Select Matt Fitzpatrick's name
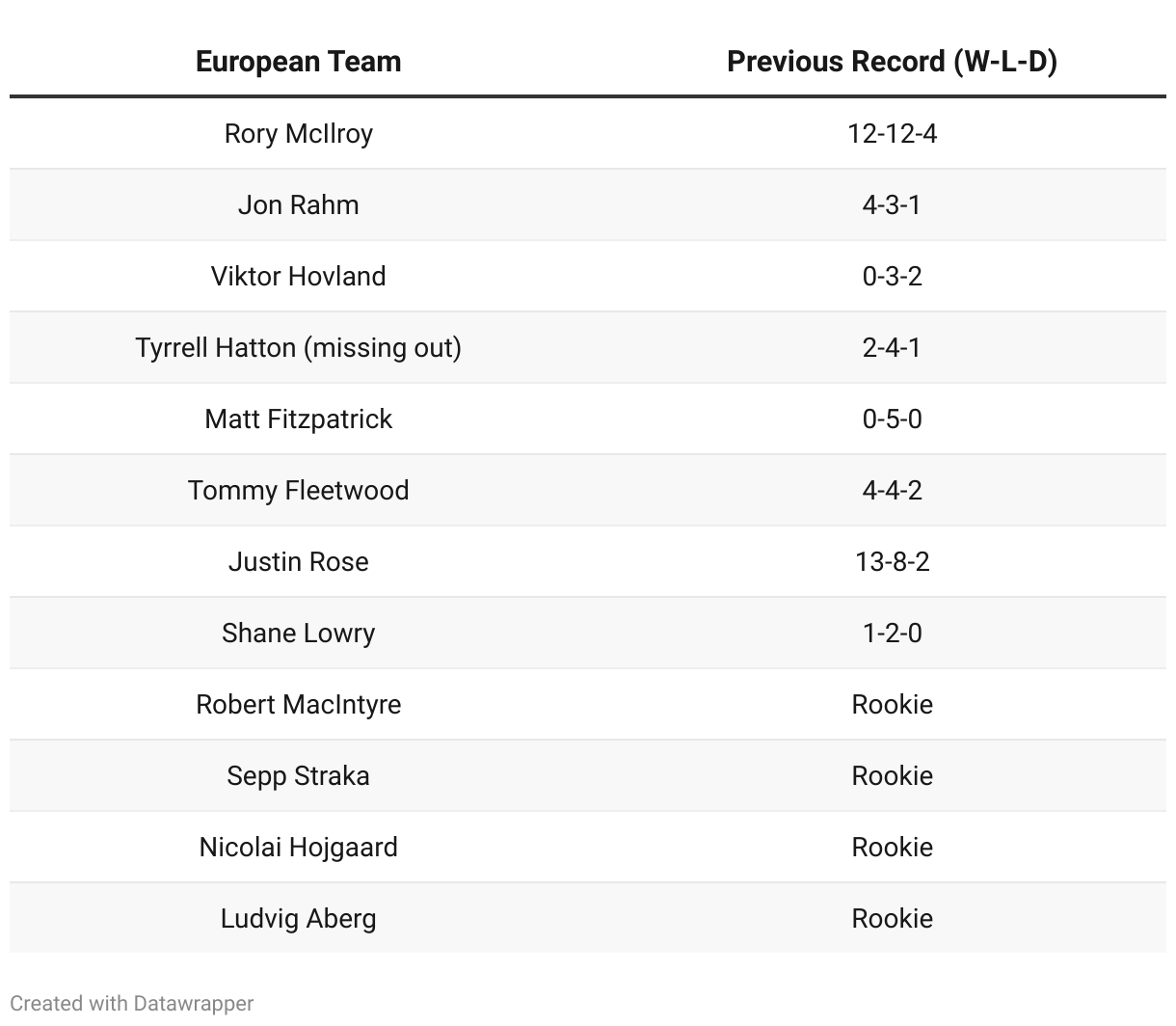The height and width of the screenshot is (1026, 1176). (x=298, y=418)
